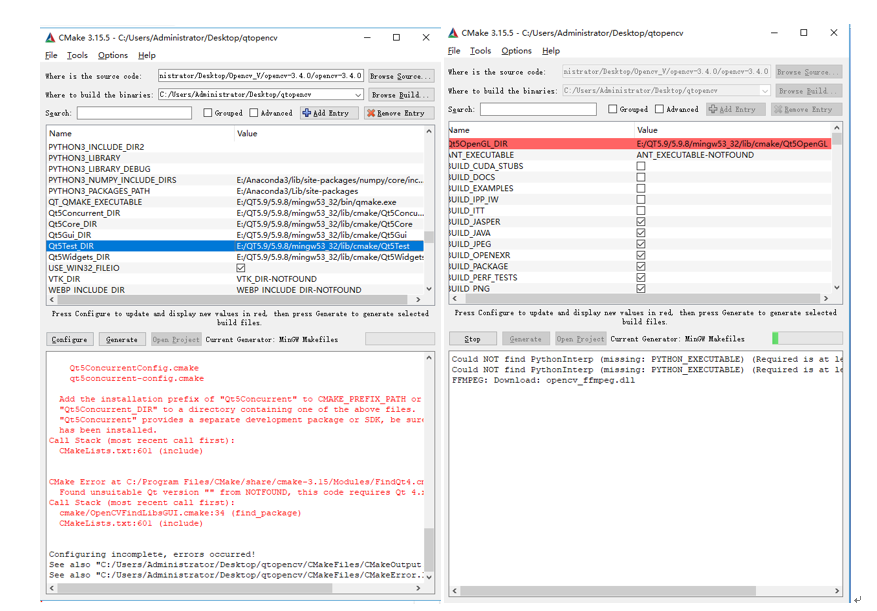Enable the BUILD_EXAMPLES checkbox

coord(641,189)
